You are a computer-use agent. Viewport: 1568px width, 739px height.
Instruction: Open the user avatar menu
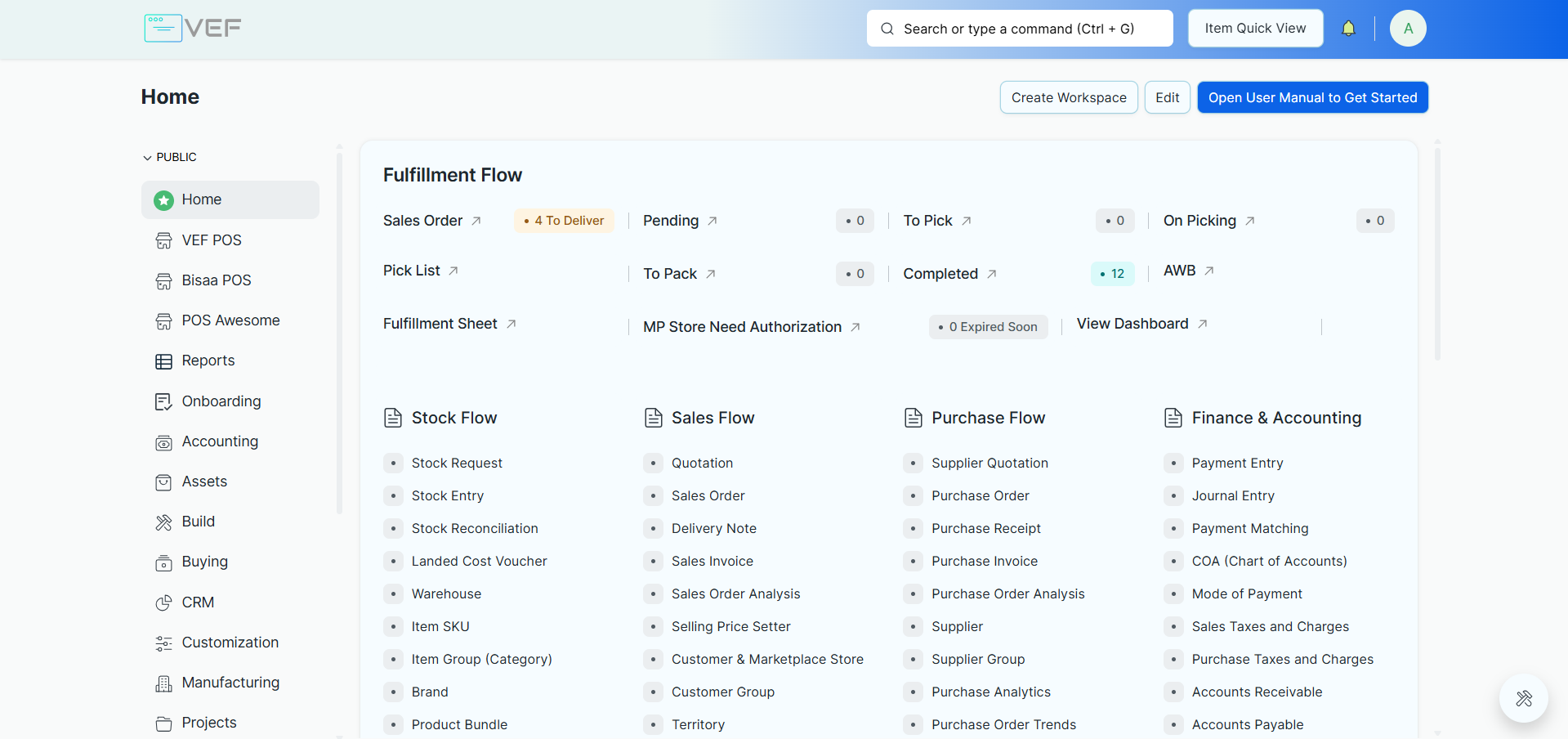click(1408, 29)
